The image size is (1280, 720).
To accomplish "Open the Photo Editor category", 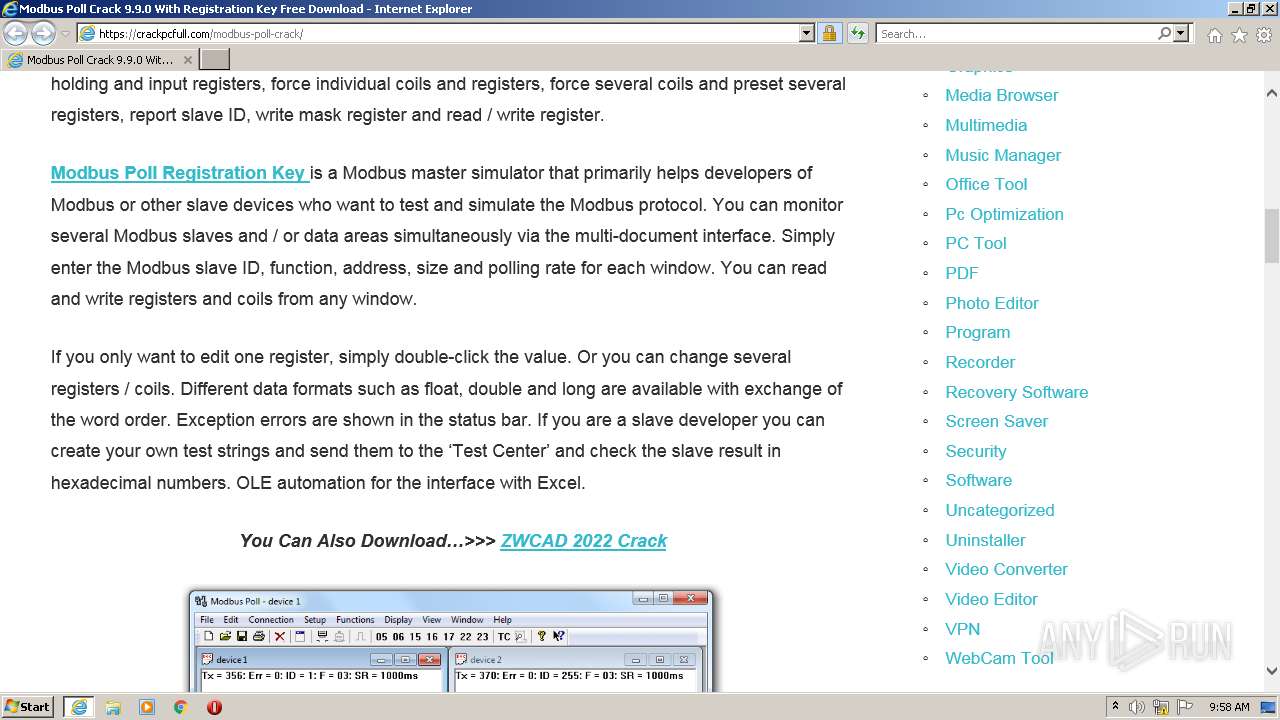I will point(992,303).
